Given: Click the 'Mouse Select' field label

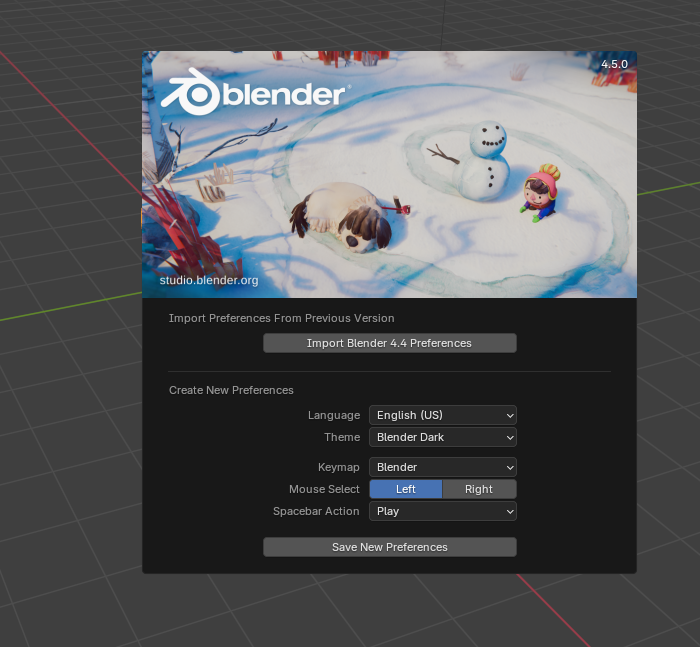Looking at the screenshot, I should (324, 489).
